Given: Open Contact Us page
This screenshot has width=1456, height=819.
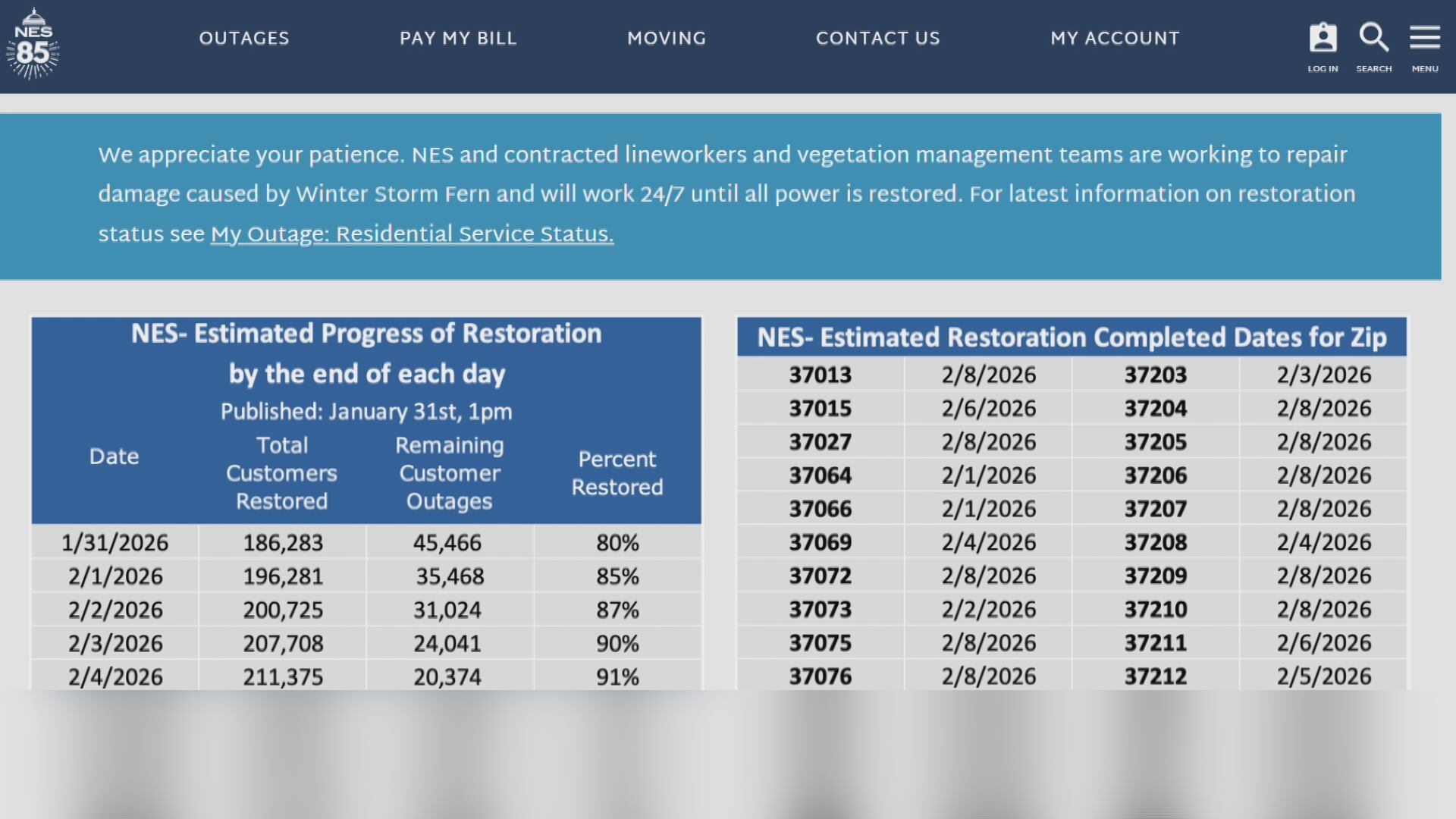Looking at the screenshot, I should (x=877, y=39).
